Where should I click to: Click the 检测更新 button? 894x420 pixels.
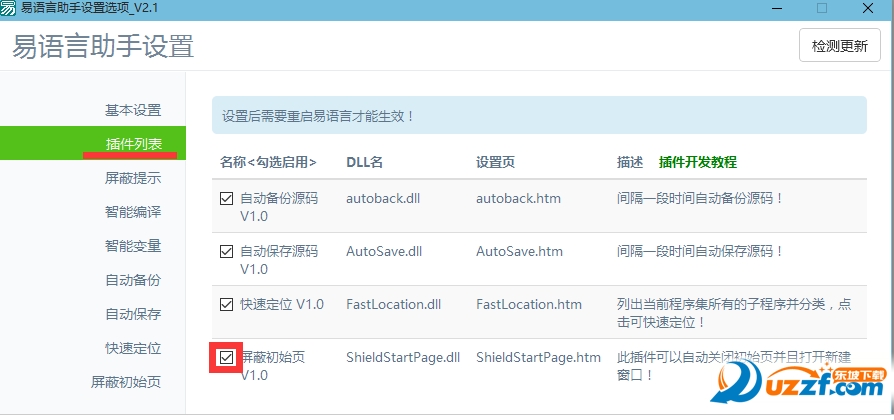(x=839, y=46)
